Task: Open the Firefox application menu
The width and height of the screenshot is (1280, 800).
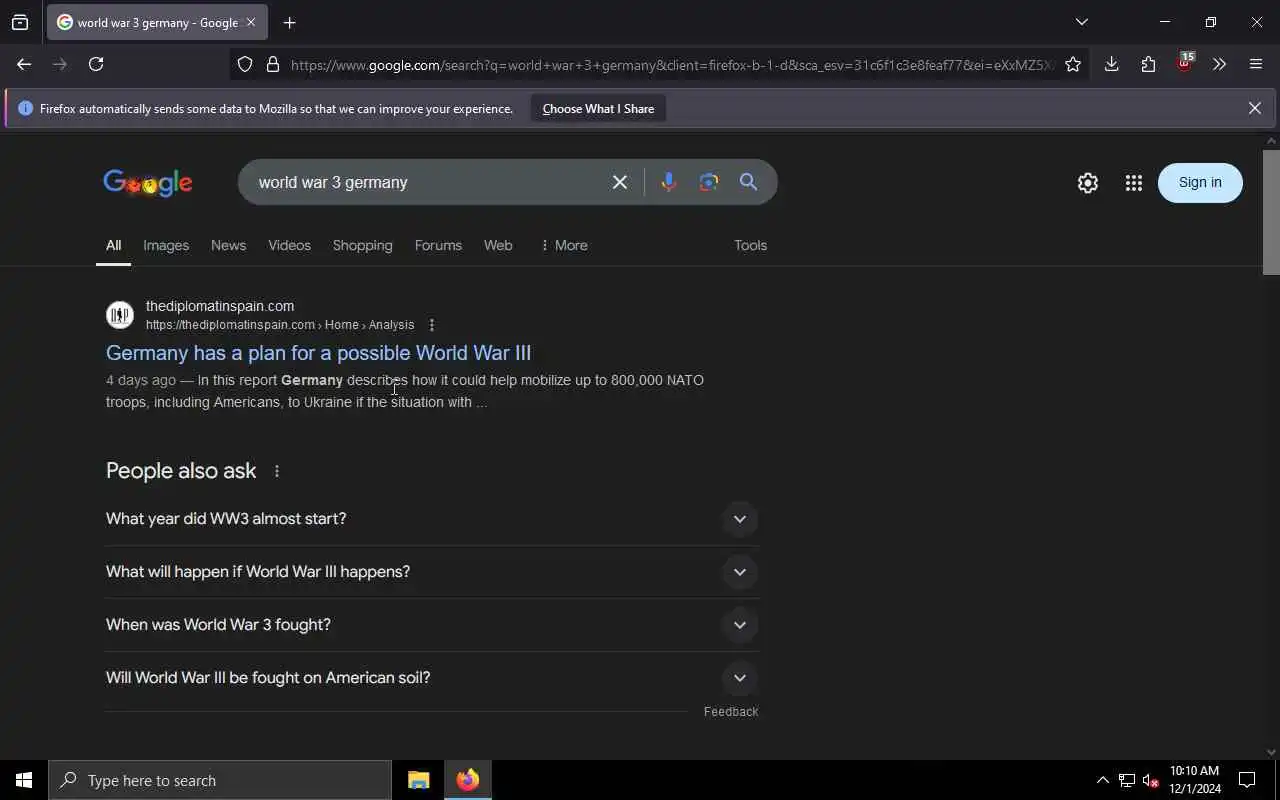Action: [x=1256, y=64]
